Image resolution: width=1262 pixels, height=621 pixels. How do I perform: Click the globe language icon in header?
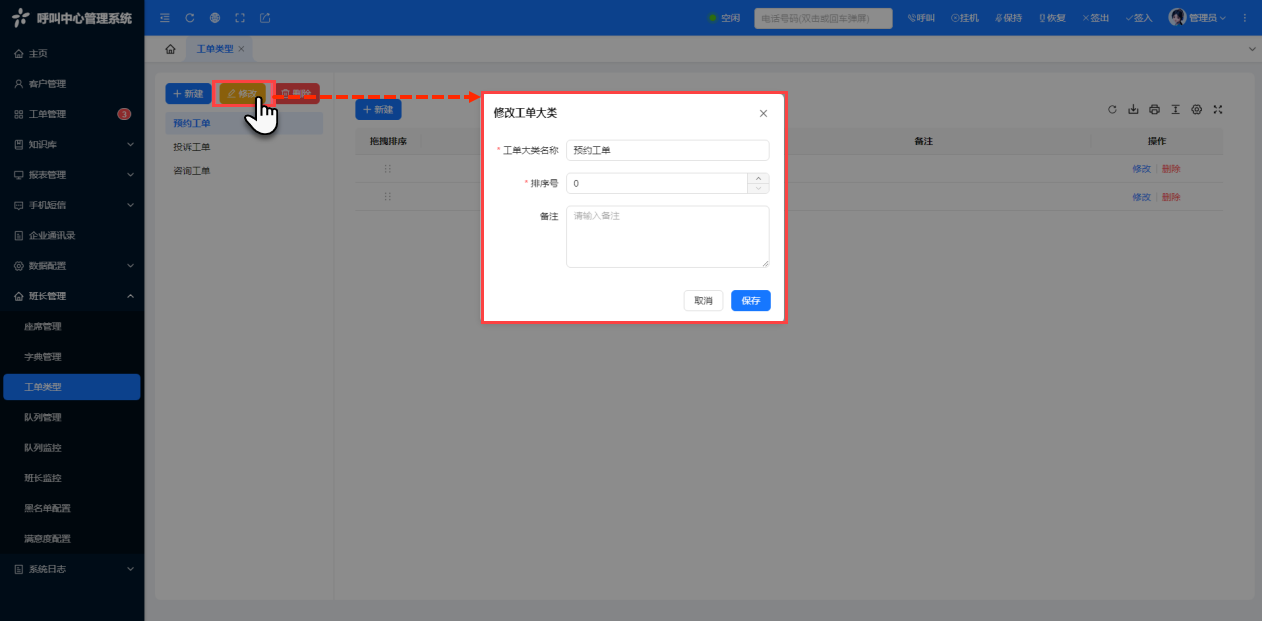click(x=215, y=18)
